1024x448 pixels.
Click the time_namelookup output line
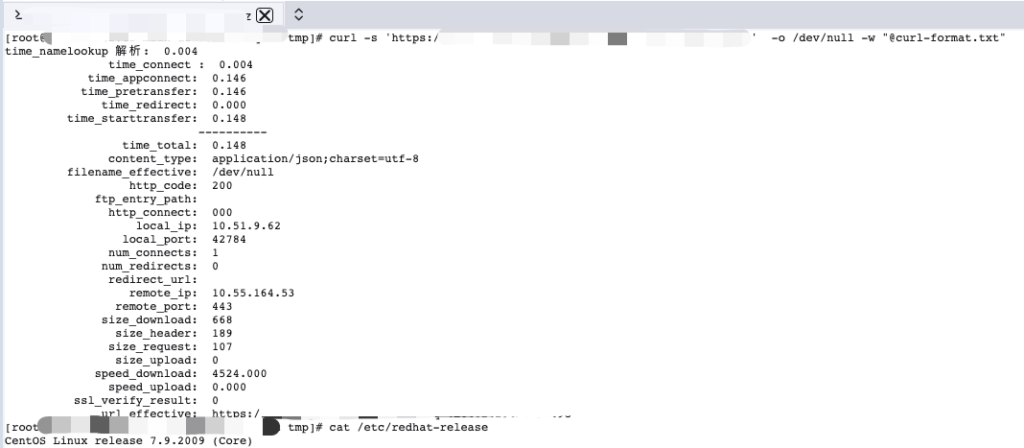[101, 51]
